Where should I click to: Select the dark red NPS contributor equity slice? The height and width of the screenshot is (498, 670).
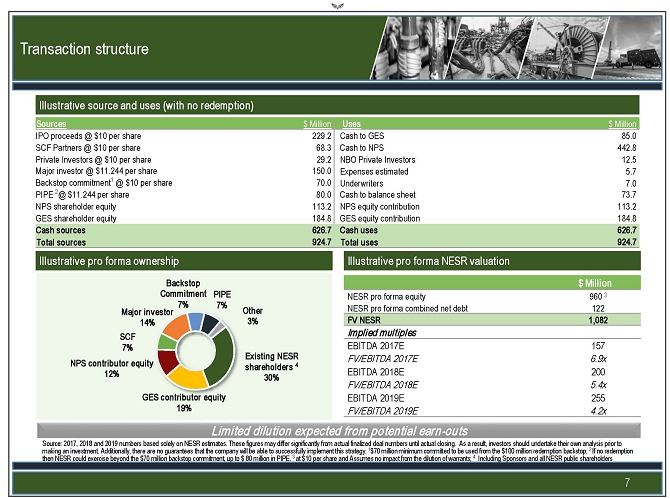[x=168, y=361]
